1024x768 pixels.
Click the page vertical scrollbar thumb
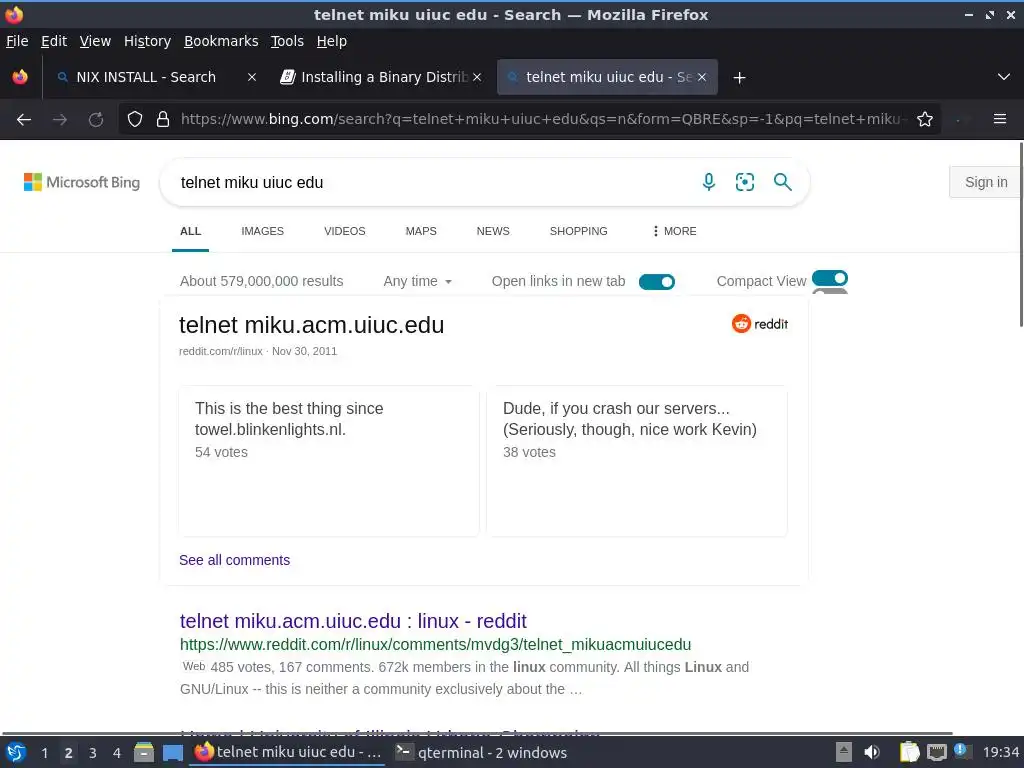[x=1021, y=235]
